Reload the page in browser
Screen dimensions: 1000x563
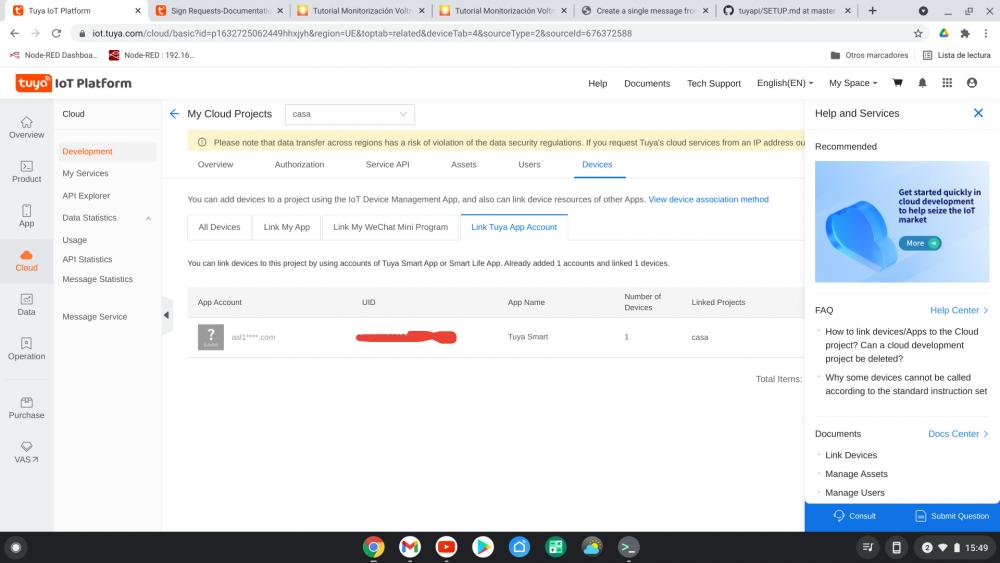click(x=56, y=33)
